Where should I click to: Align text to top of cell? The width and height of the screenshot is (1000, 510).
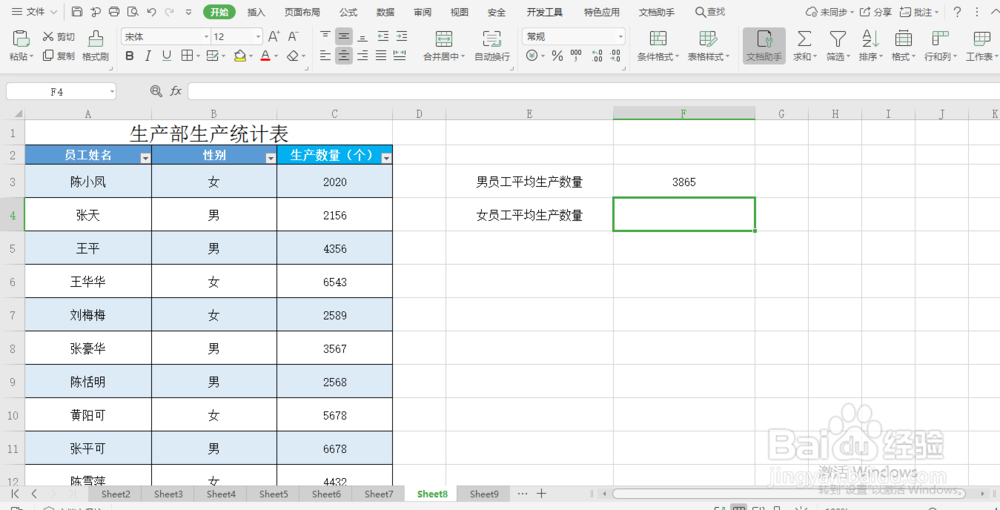point(325,37)
